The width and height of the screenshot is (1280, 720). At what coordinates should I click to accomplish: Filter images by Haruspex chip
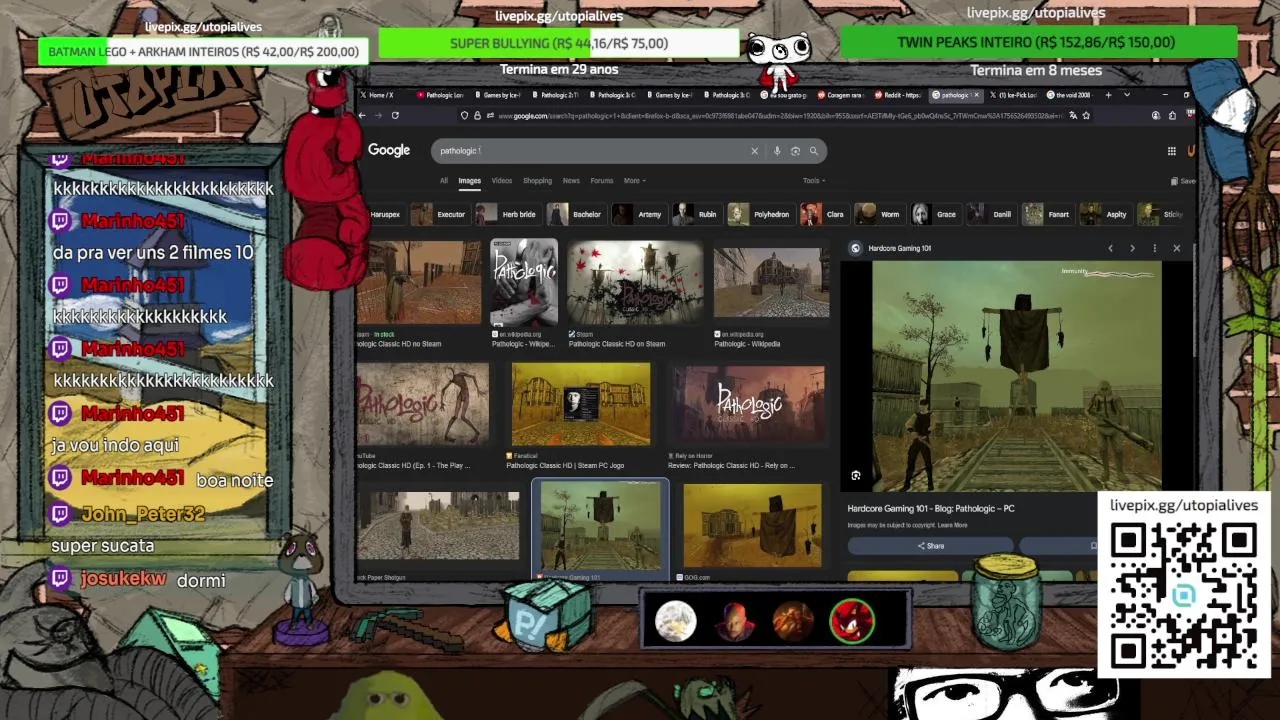point(384,214)
